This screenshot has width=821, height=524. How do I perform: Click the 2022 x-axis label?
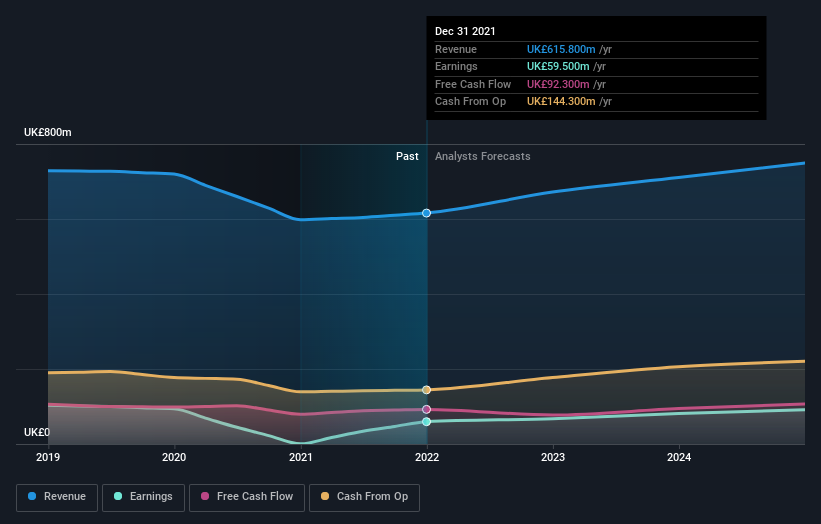click(427, 458)
